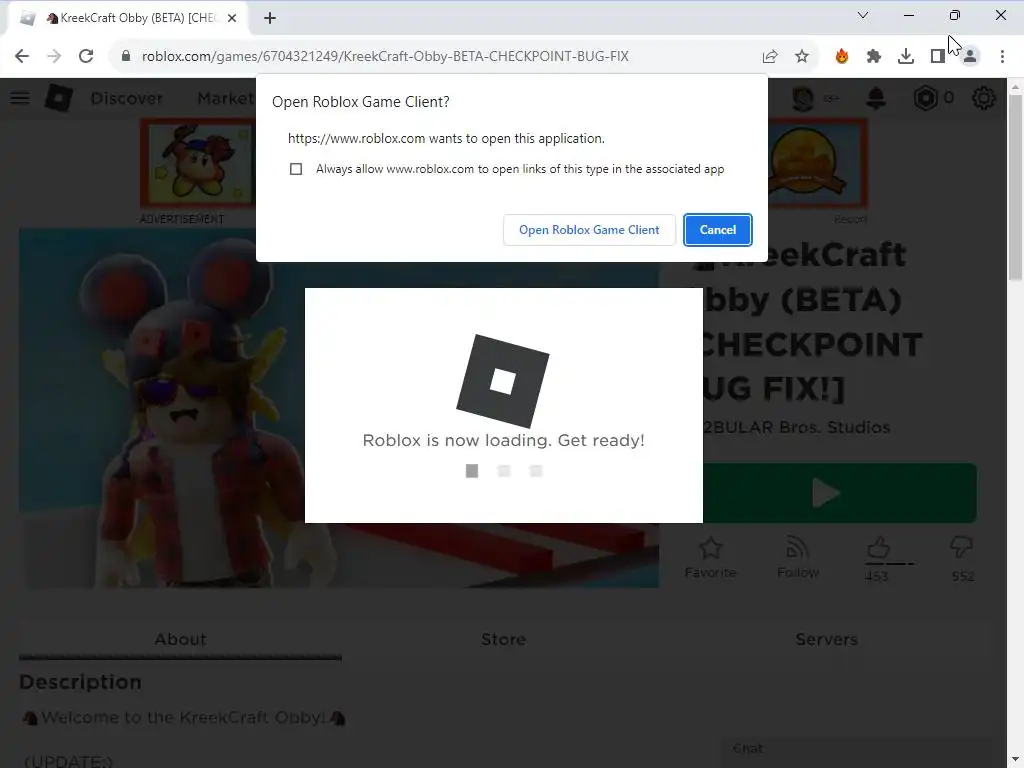The width and height of the screenshot is (1024, 768).
Task: Check Always allow www.roblox.com checkbox
Action: coord(296,169)
